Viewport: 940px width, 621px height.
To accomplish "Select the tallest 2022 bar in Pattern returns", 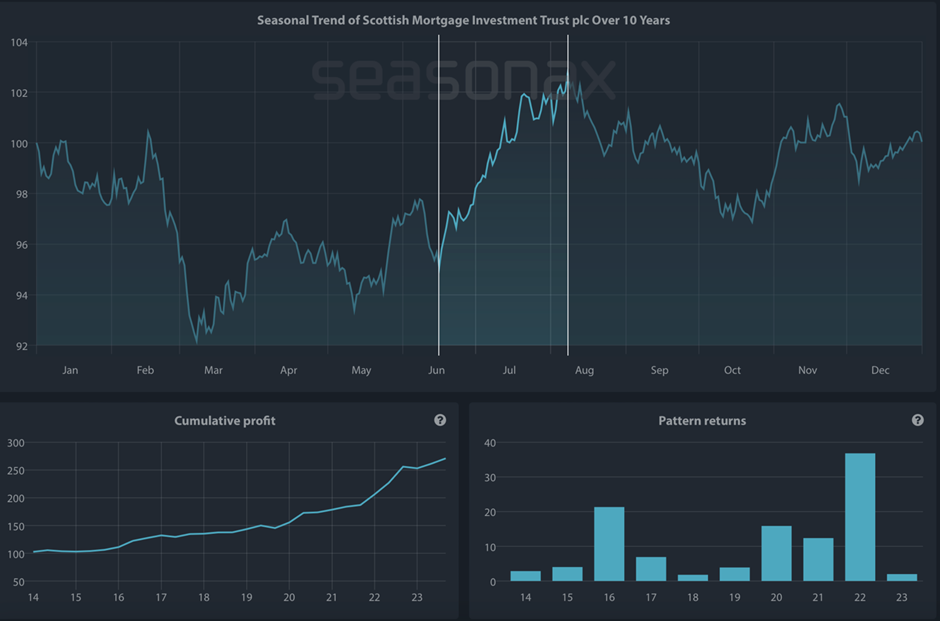I will [860, 517].
